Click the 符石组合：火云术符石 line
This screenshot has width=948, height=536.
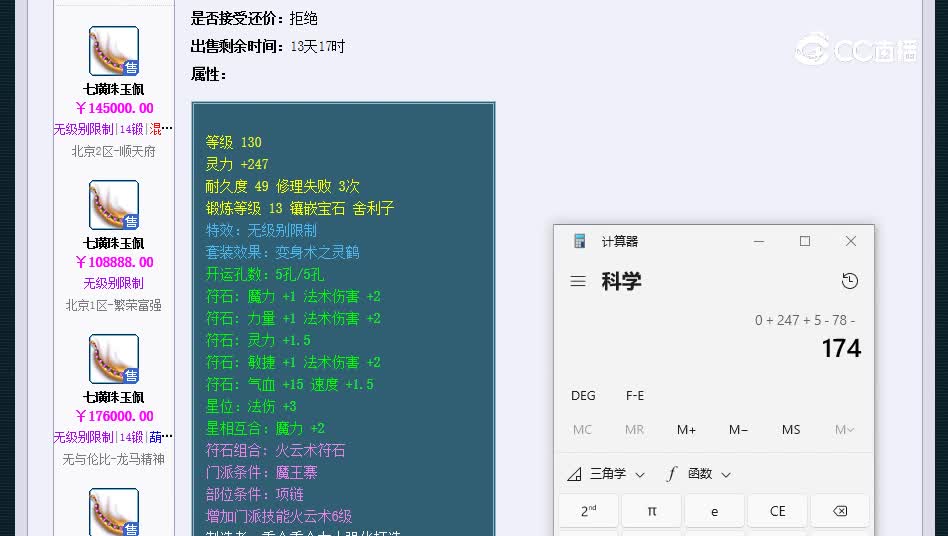point(275,450)
